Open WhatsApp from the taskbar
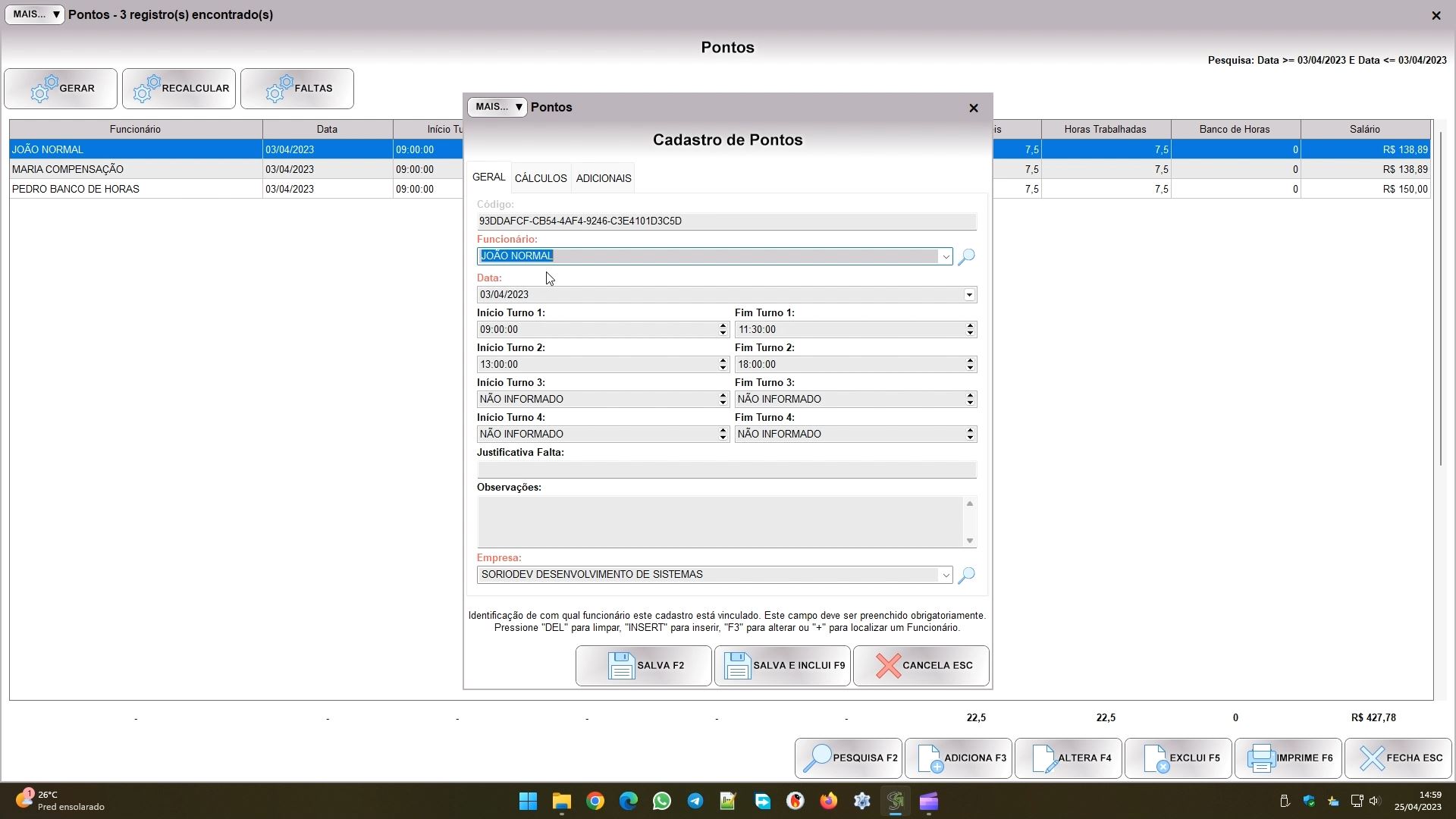This screenshot has height=819, width=1456. 661,802
